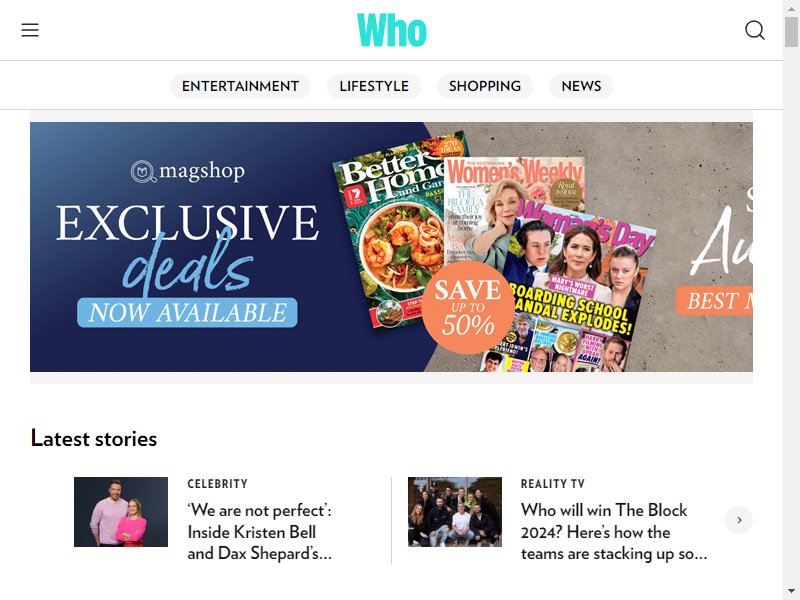Click the Save up to 50% badge
Image resolution: width=800 pixels, height=600 pixels.
point(468,308)
